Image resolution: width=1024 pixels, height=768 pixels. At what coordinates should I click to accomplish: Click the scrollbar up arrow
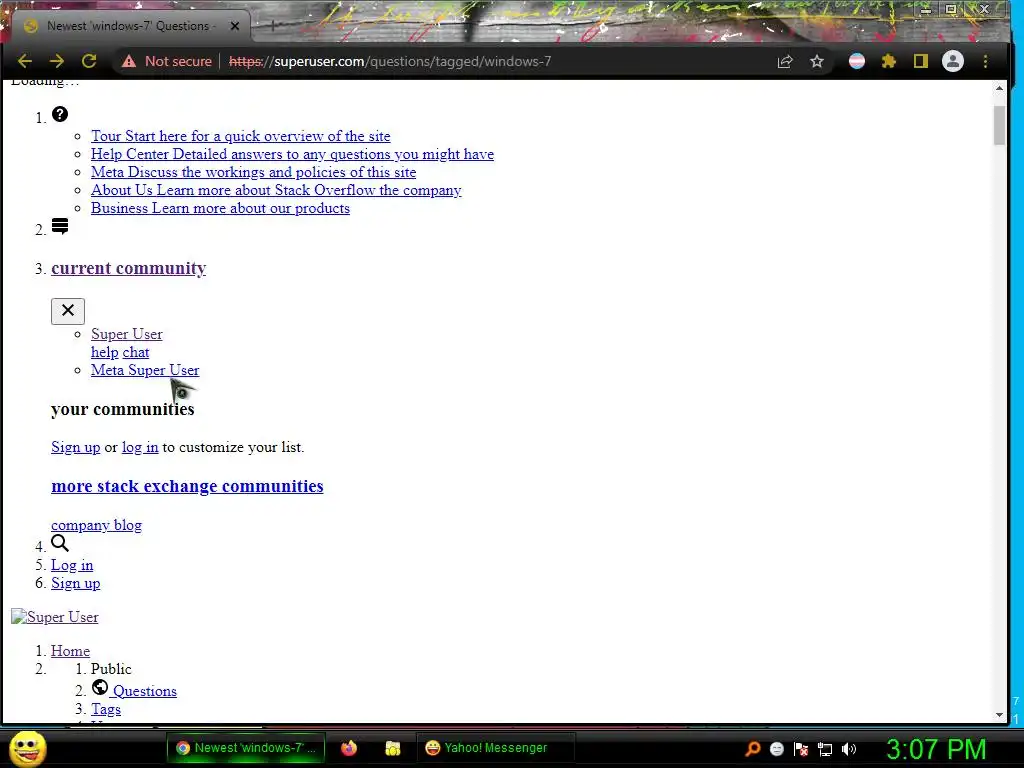click(999, 88)
